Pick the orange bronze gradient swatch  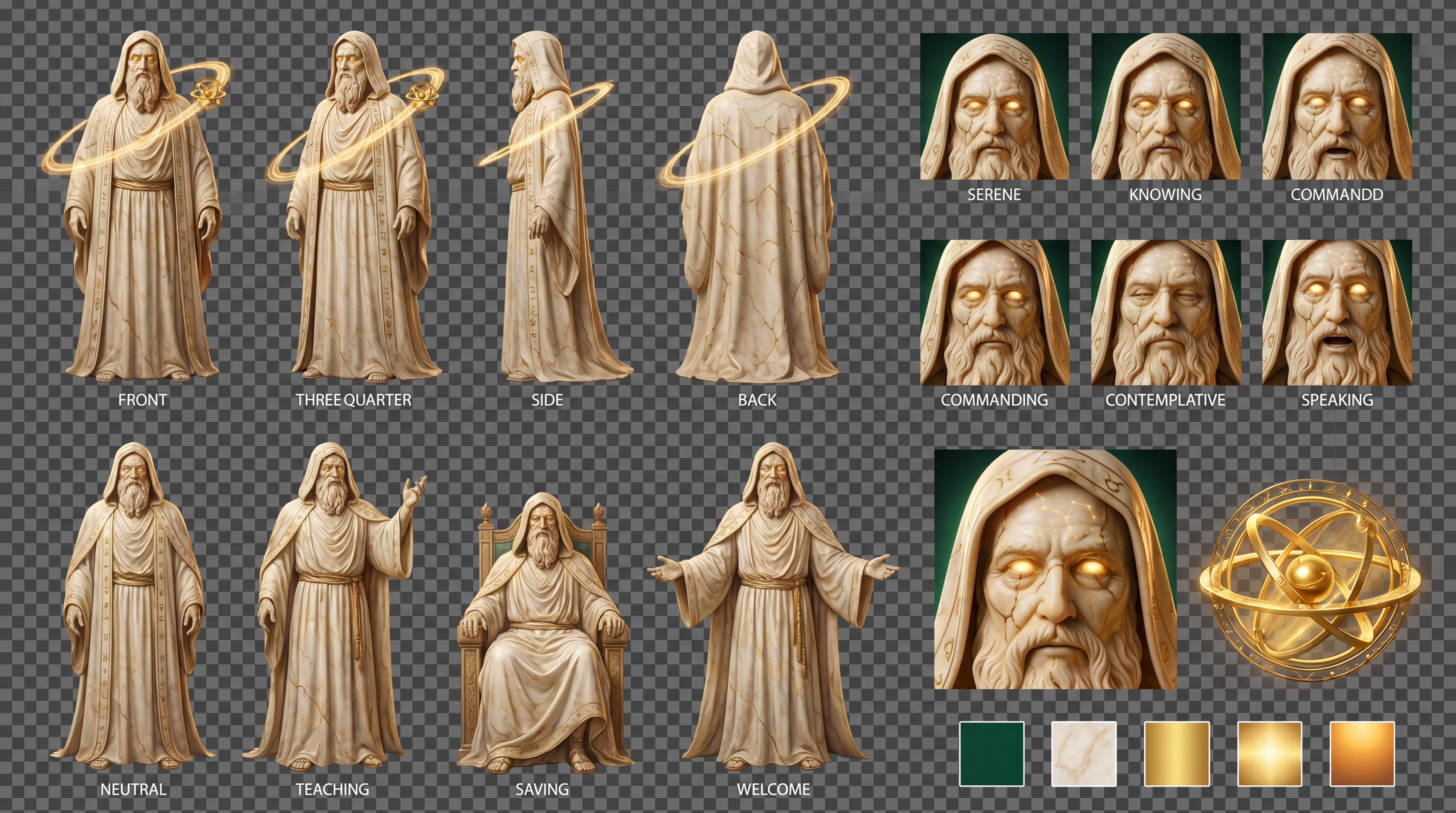(x=1362, y=754)
